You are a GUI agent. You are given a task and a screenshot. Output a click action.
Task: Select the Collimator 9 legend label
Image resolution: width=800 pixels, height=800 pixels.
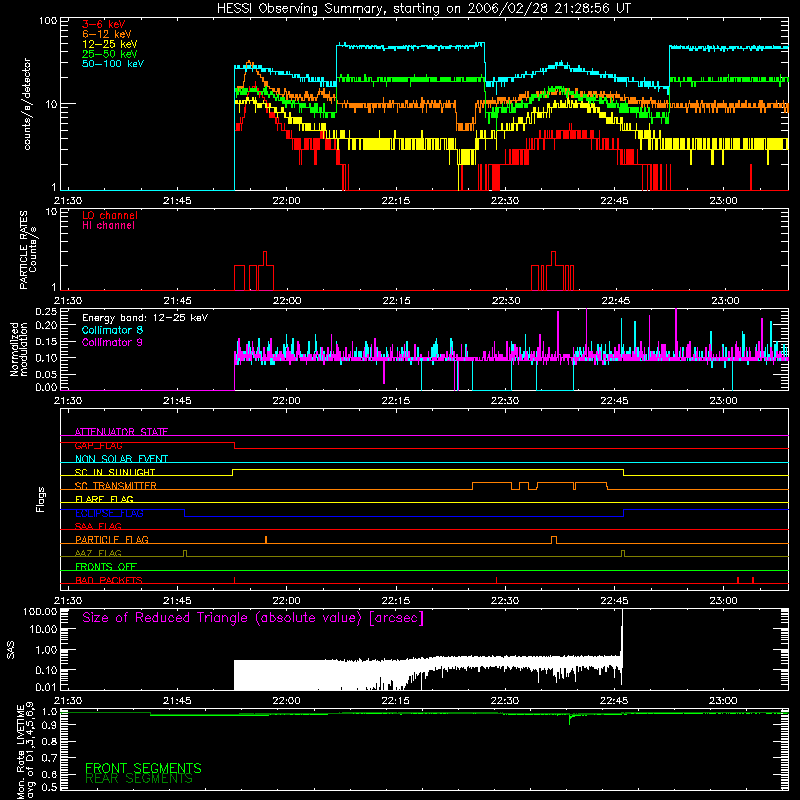click(x=112, y=342)
